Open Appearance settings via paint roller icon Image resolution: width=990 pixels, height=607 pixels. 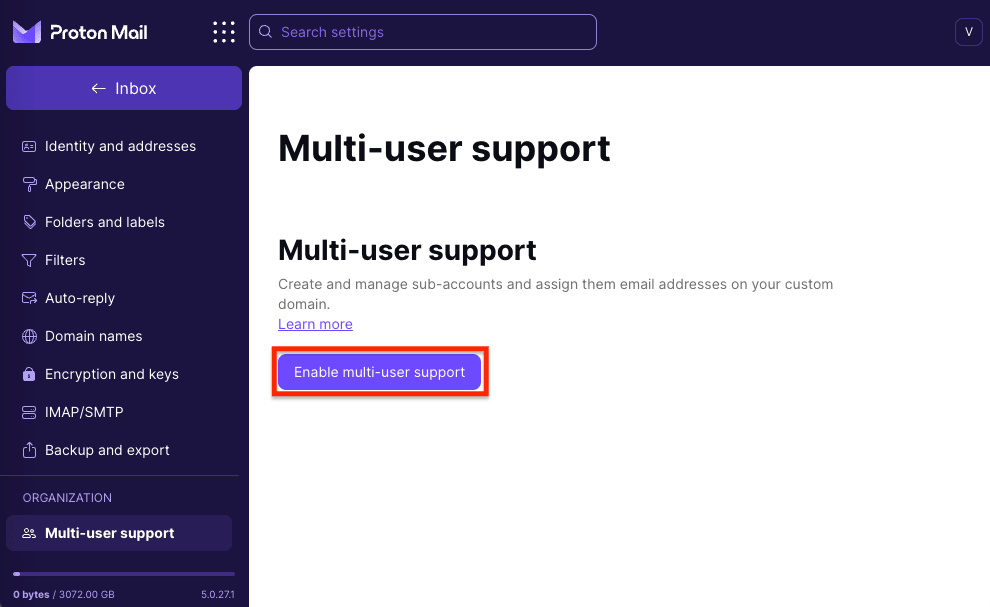[x=29, y=184]
